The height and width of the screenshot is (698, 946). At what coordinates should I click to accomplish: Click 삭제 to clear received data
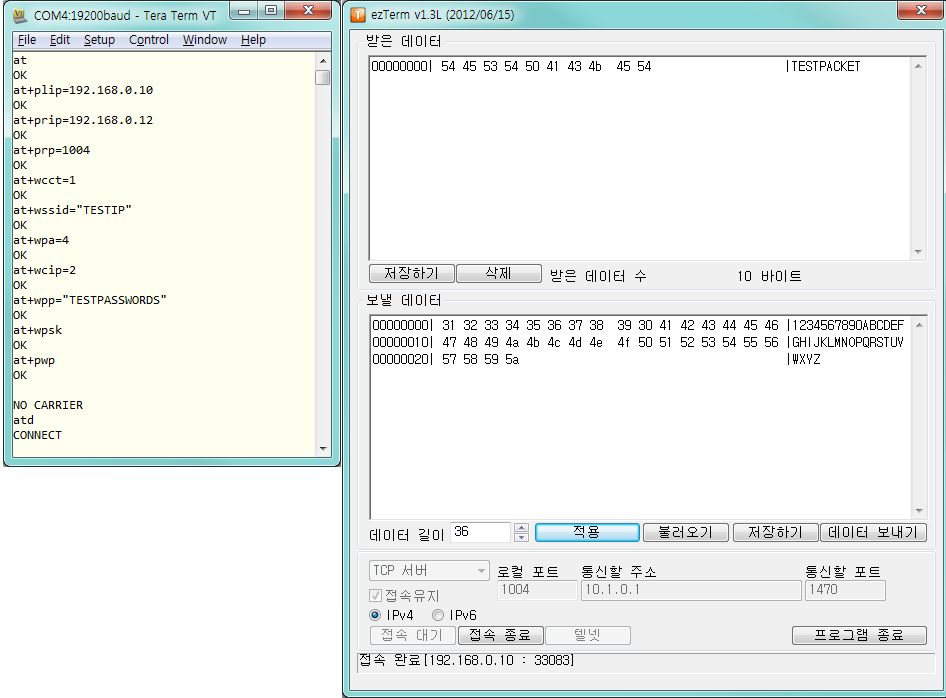pyautogui.click(x=498, y=273)
